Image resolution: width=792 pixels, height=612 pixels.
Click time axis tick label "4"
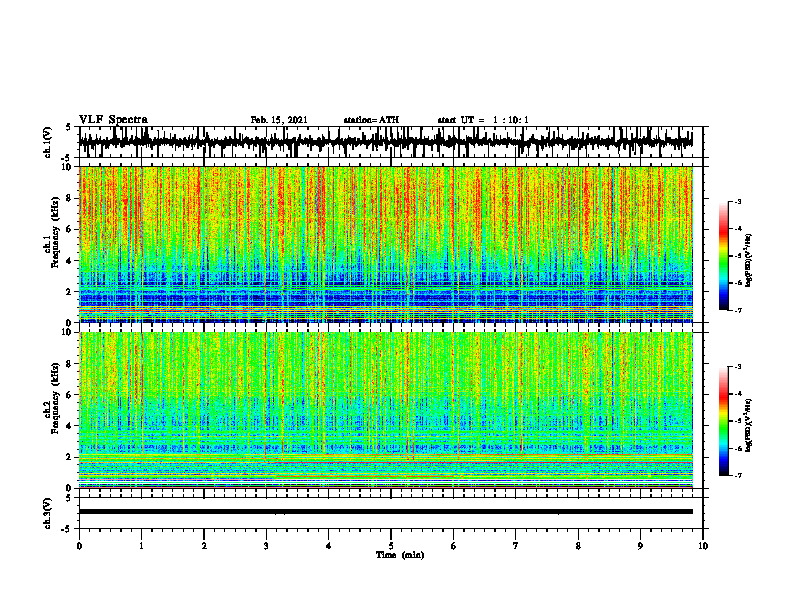pos(329,546)
